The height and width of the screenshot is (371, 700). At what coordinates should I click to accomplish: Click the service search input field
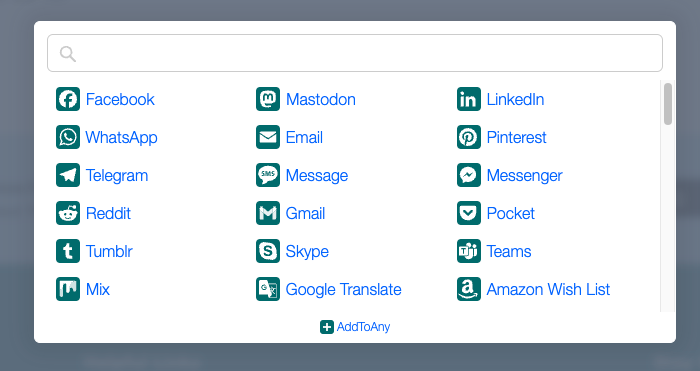click(355, 53)
